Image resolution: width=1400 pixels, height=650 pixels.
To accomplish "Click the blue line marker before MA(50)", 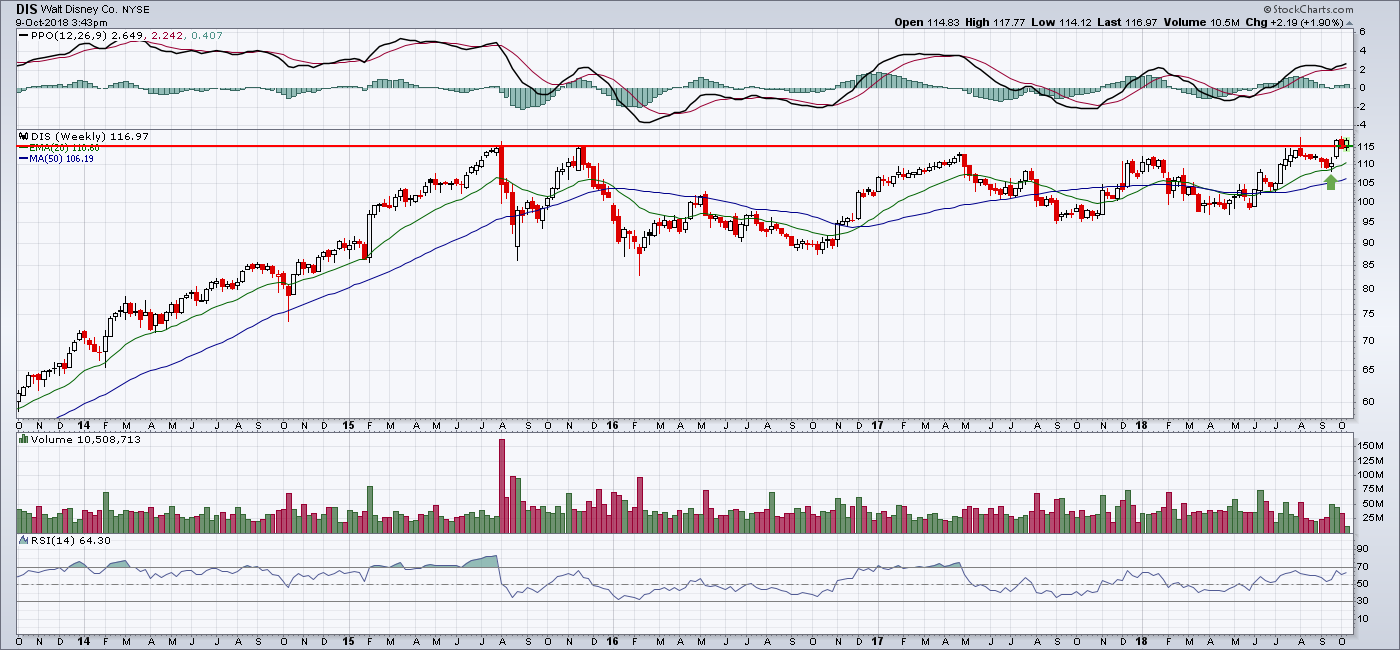I will [x=22, y=158].
